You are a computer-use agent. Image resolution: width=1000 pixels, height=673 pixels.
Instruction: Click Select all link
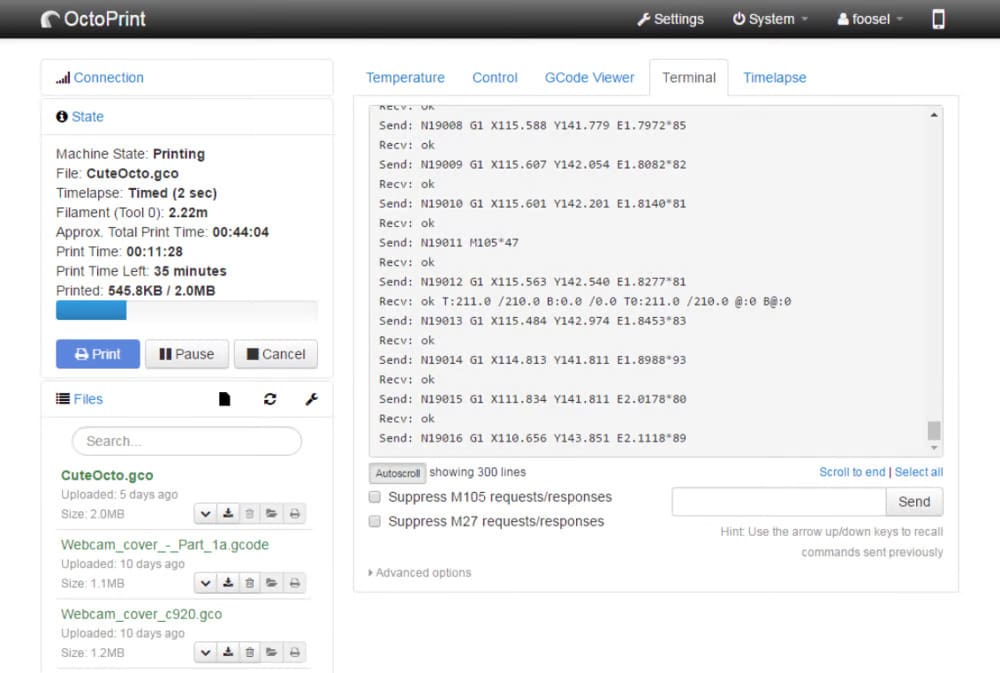[918, 472]
